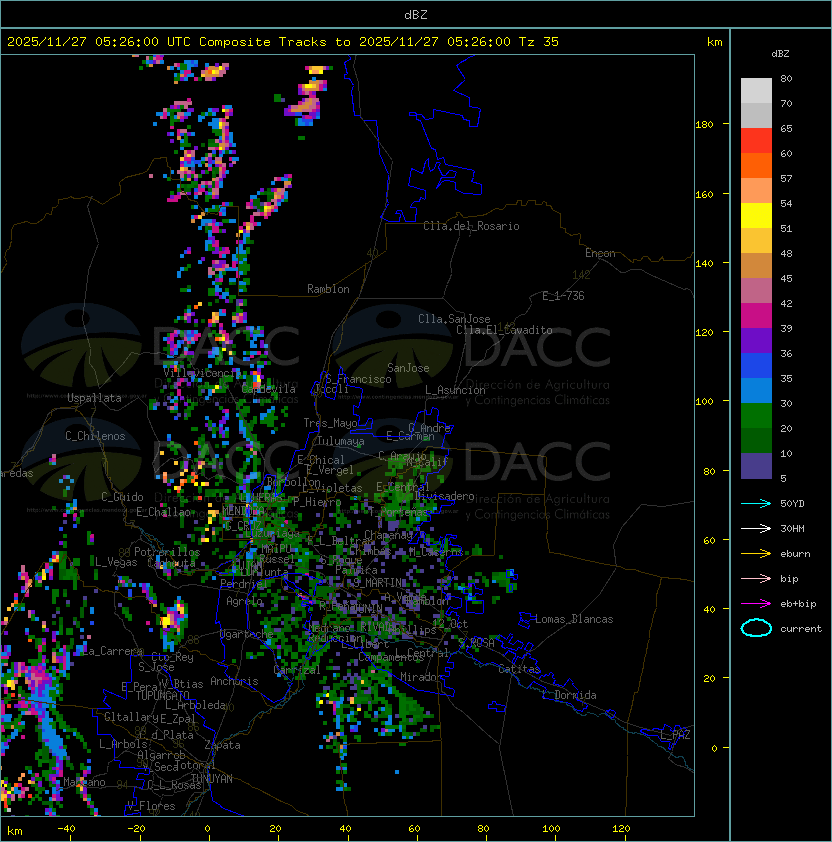This screenshot has height=842, width=832.
Task: Click the -40 km tick on horizontal axis
Action: click(66, 829)
